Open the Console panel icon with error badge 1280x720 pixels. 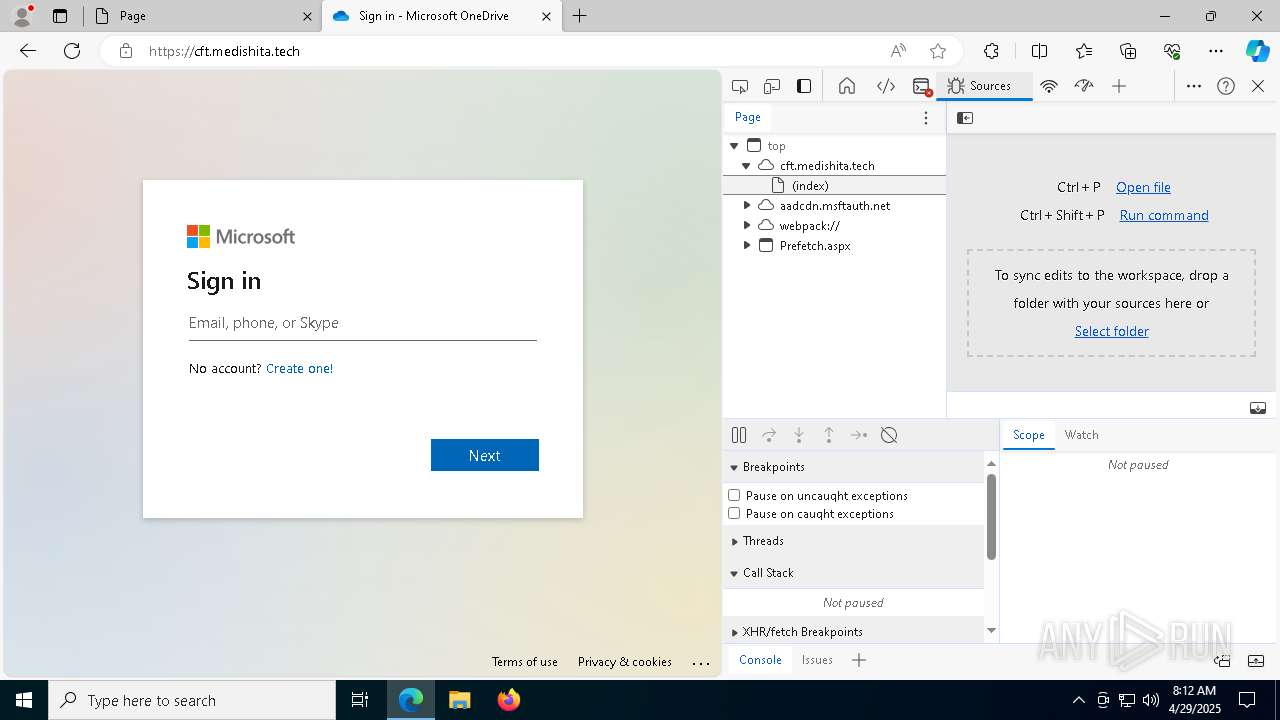click(x=922, y=86)
